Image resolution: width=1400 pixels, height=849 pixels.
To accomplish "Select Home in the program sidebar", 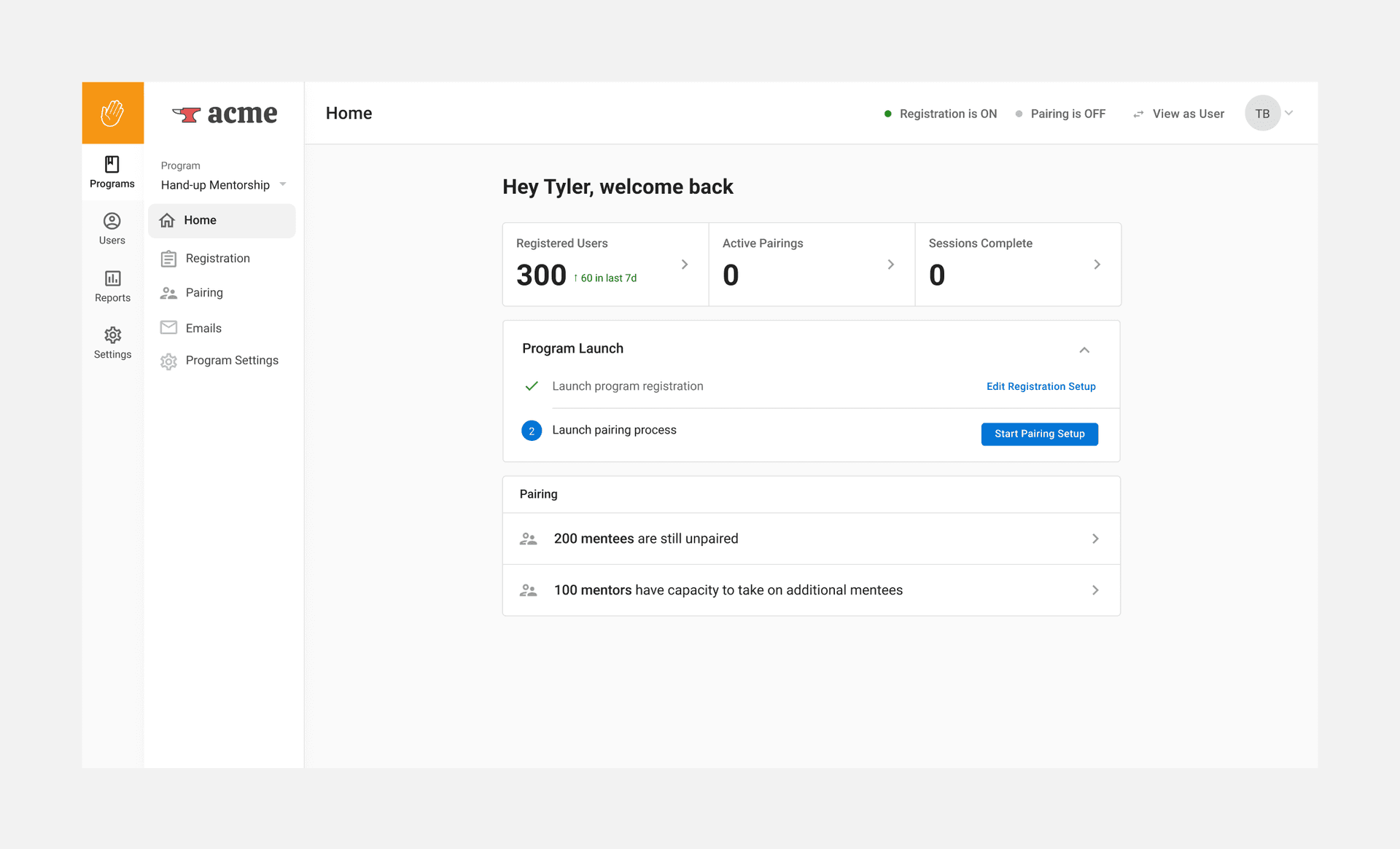I will (200, 220).
